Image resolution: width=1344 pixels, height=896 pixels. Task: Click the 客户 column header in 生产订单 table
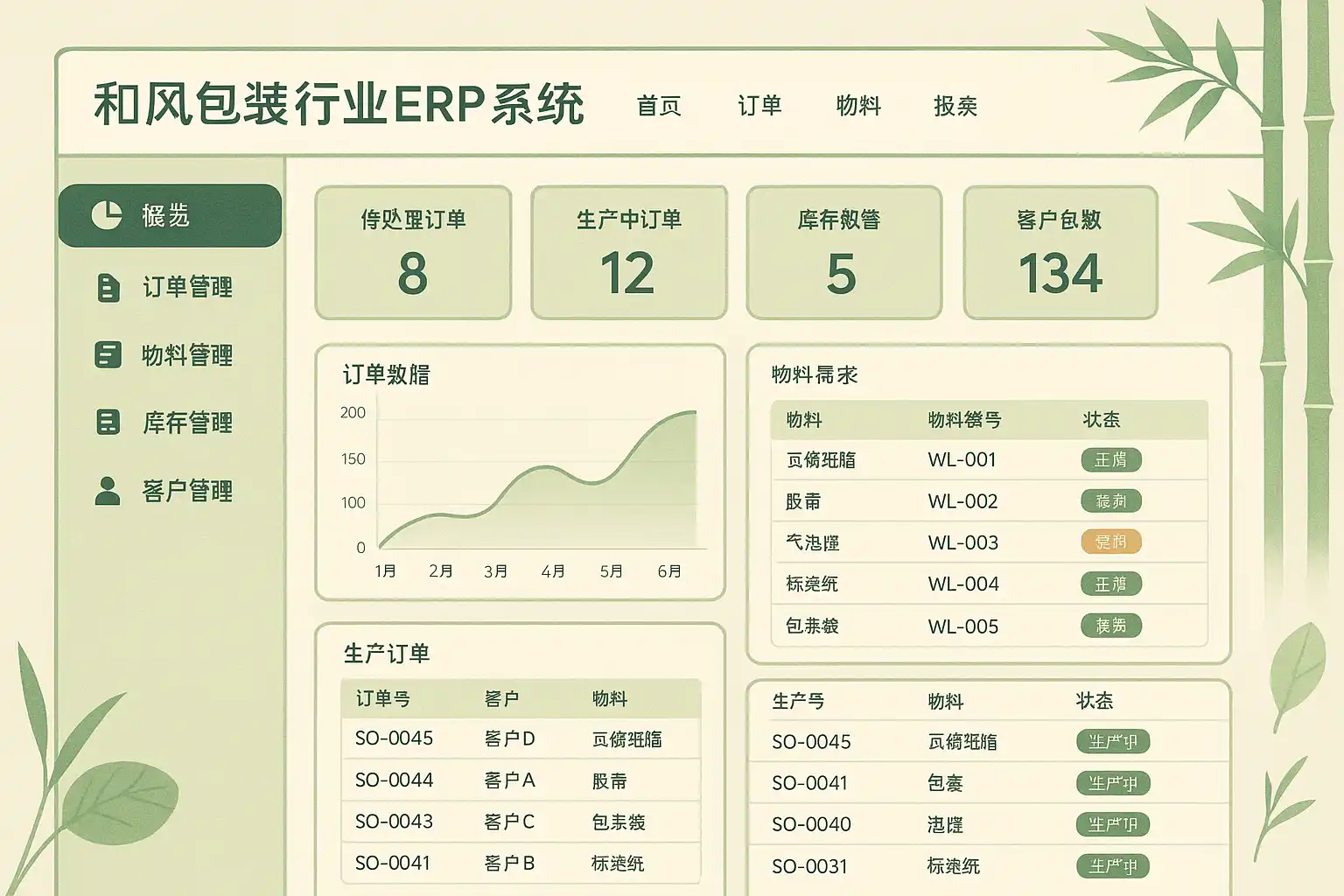coord(501,699)
